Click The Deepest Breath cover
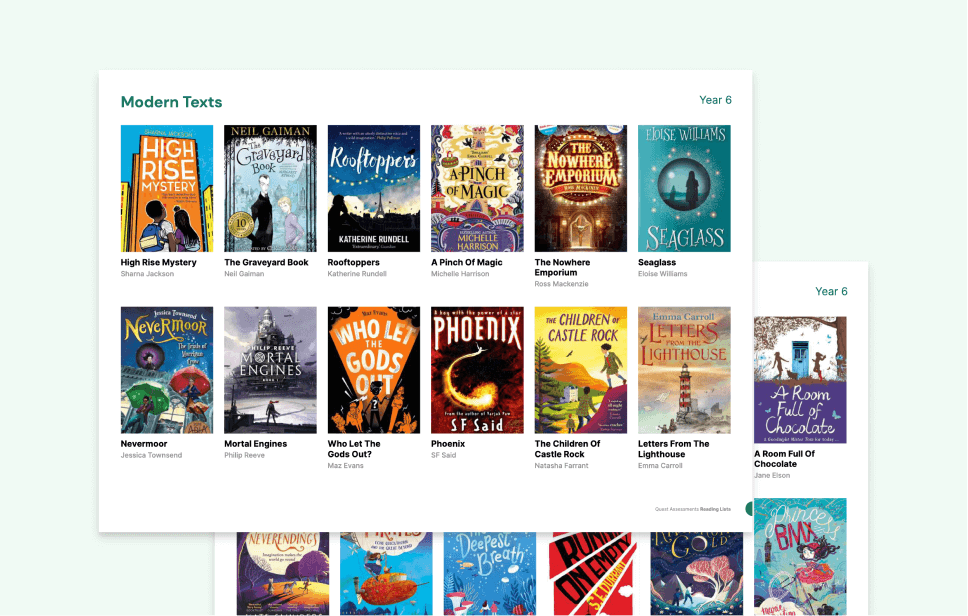This screenshot has height=616, width=968. [490, 573]
